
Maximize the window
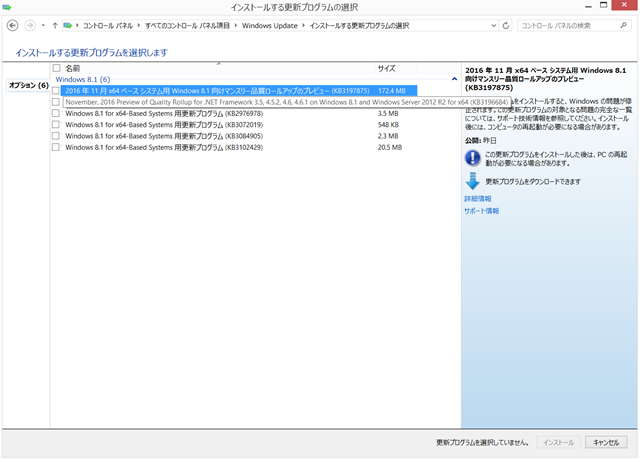[604, 5]
